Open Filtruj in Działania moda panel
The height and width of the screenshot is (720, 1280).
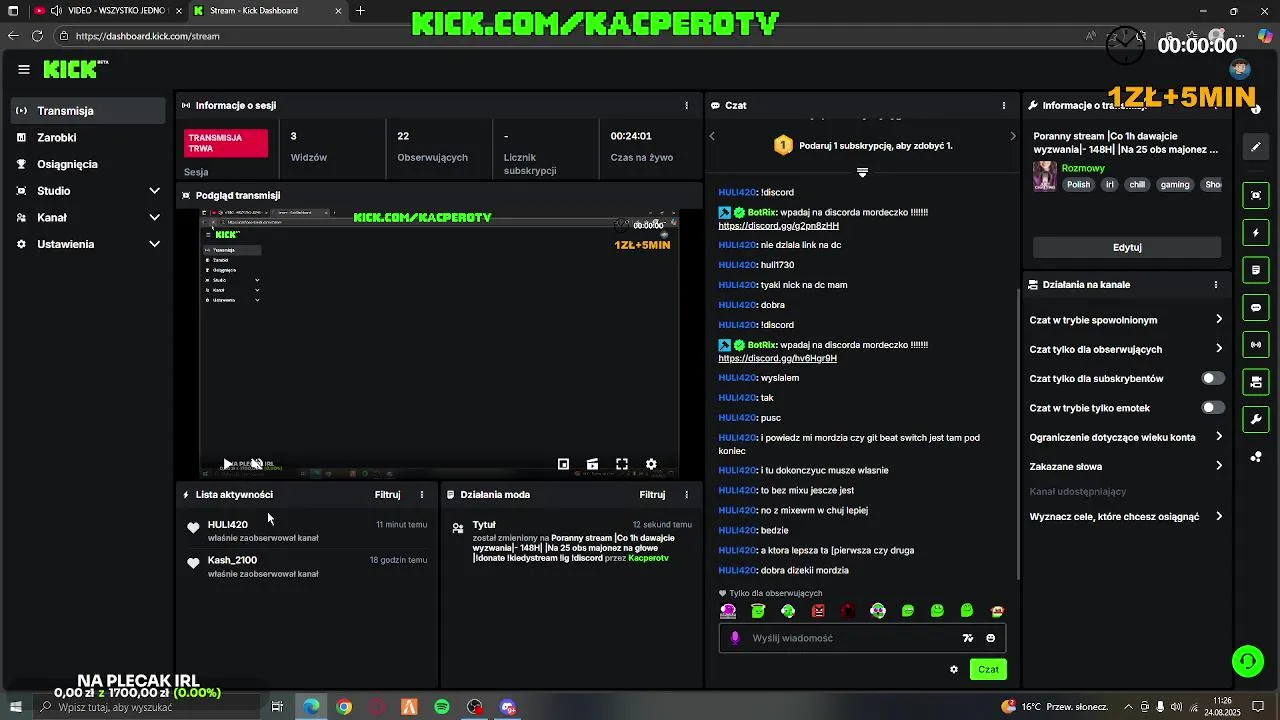pos(652,495)
